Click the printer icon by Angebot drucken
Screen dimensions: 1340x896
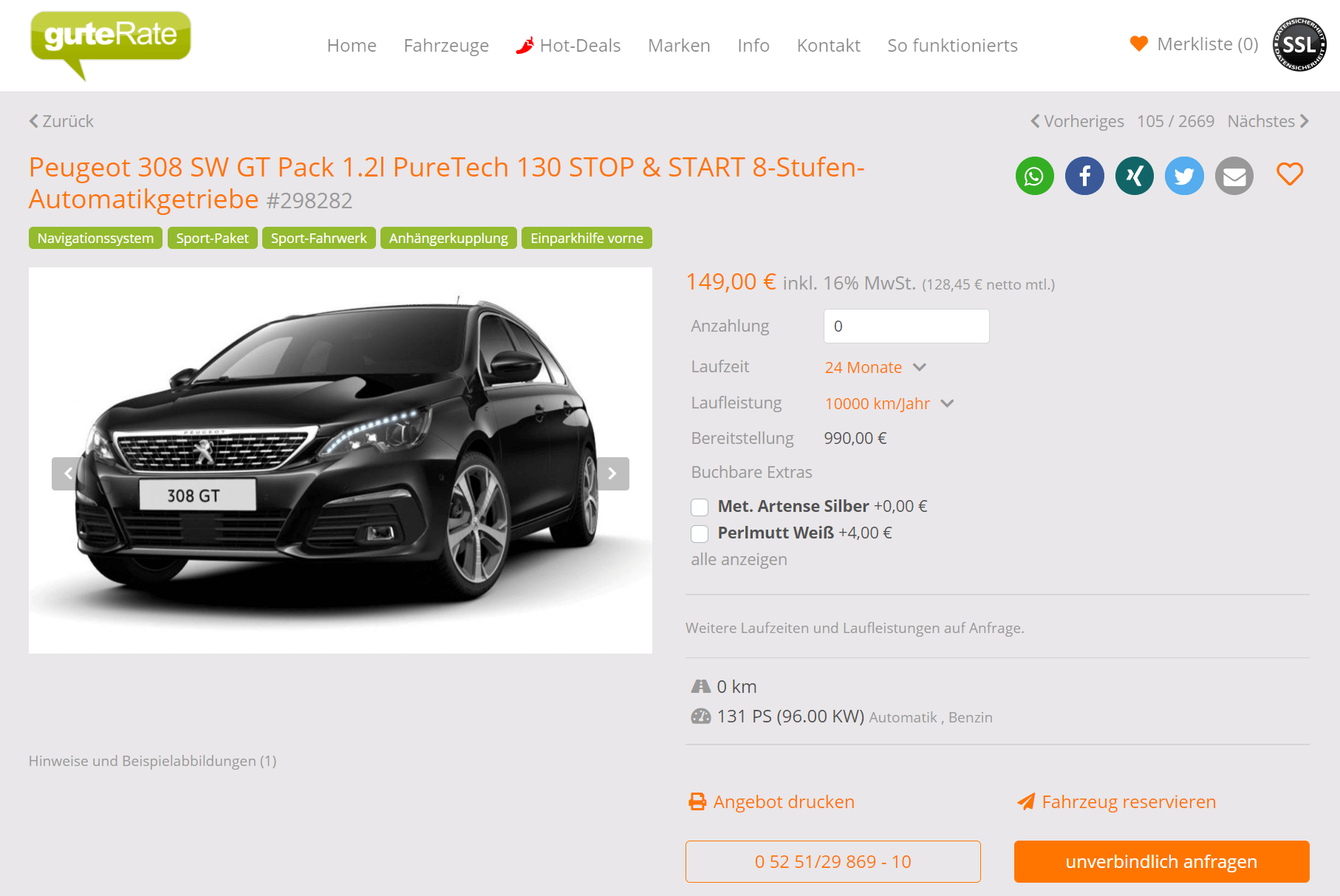pyautogui.click(x=697, y=801)
